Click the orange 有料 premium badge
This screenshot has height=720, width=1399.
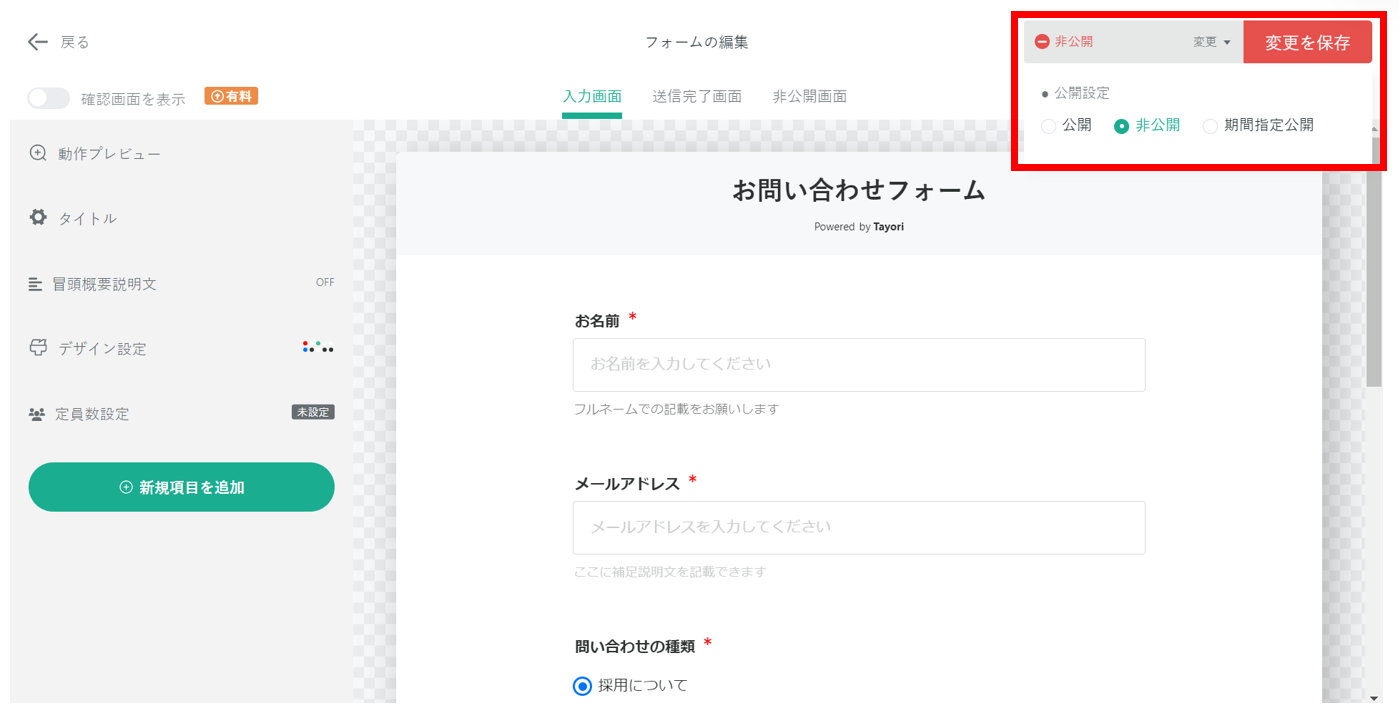coord(231,96)
